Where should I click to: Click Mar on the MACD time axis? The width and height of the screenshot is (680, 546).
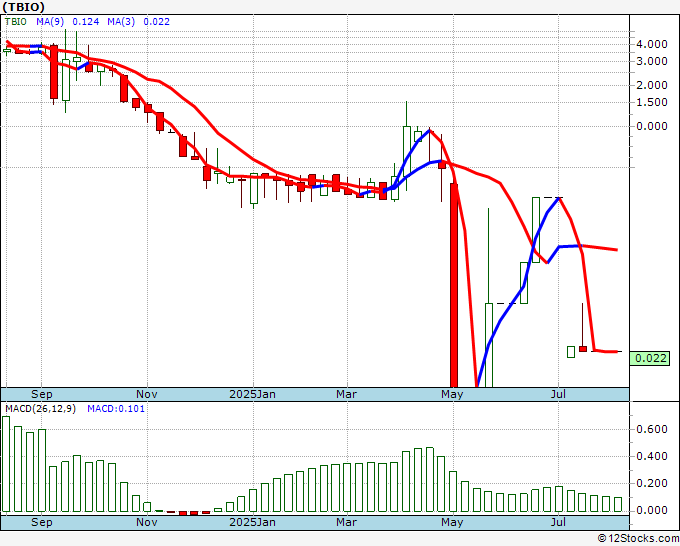(347, 522)
